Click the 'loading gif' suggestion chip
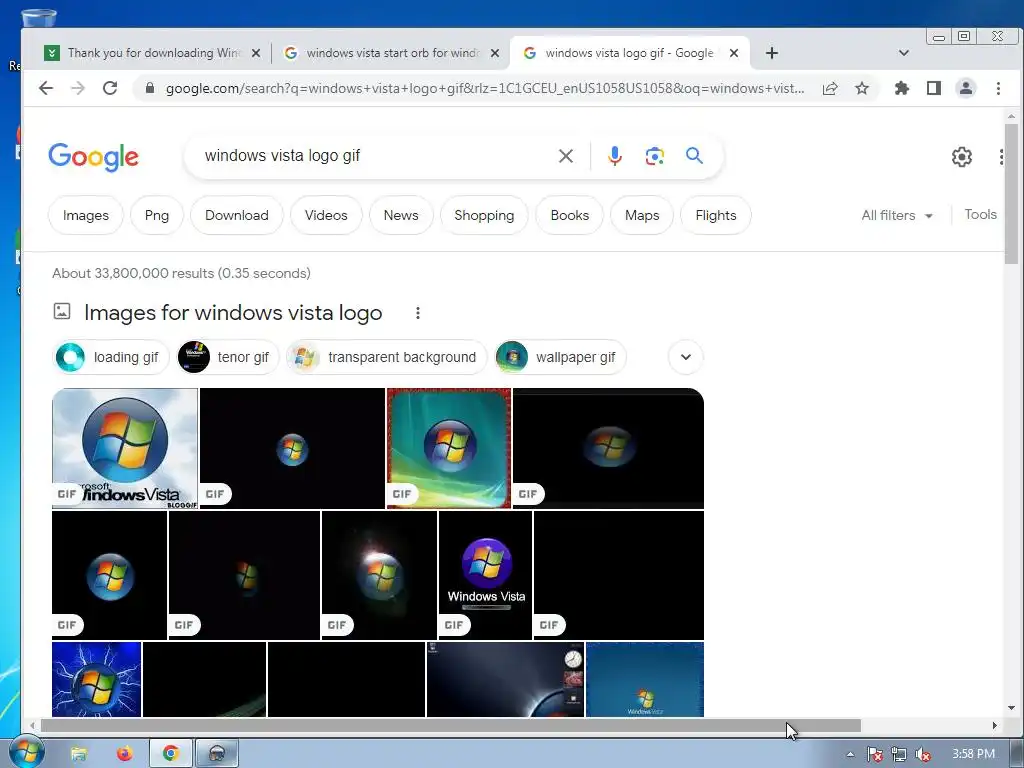This screenshot has width=1024, height=768. pos(111,357)
